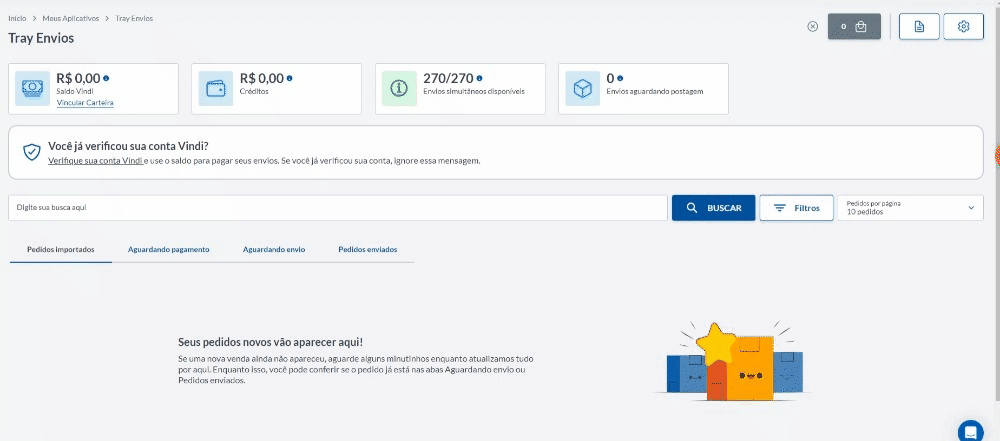
Task: Go to Início in the breadcrumb
Action: coord(17,19)
